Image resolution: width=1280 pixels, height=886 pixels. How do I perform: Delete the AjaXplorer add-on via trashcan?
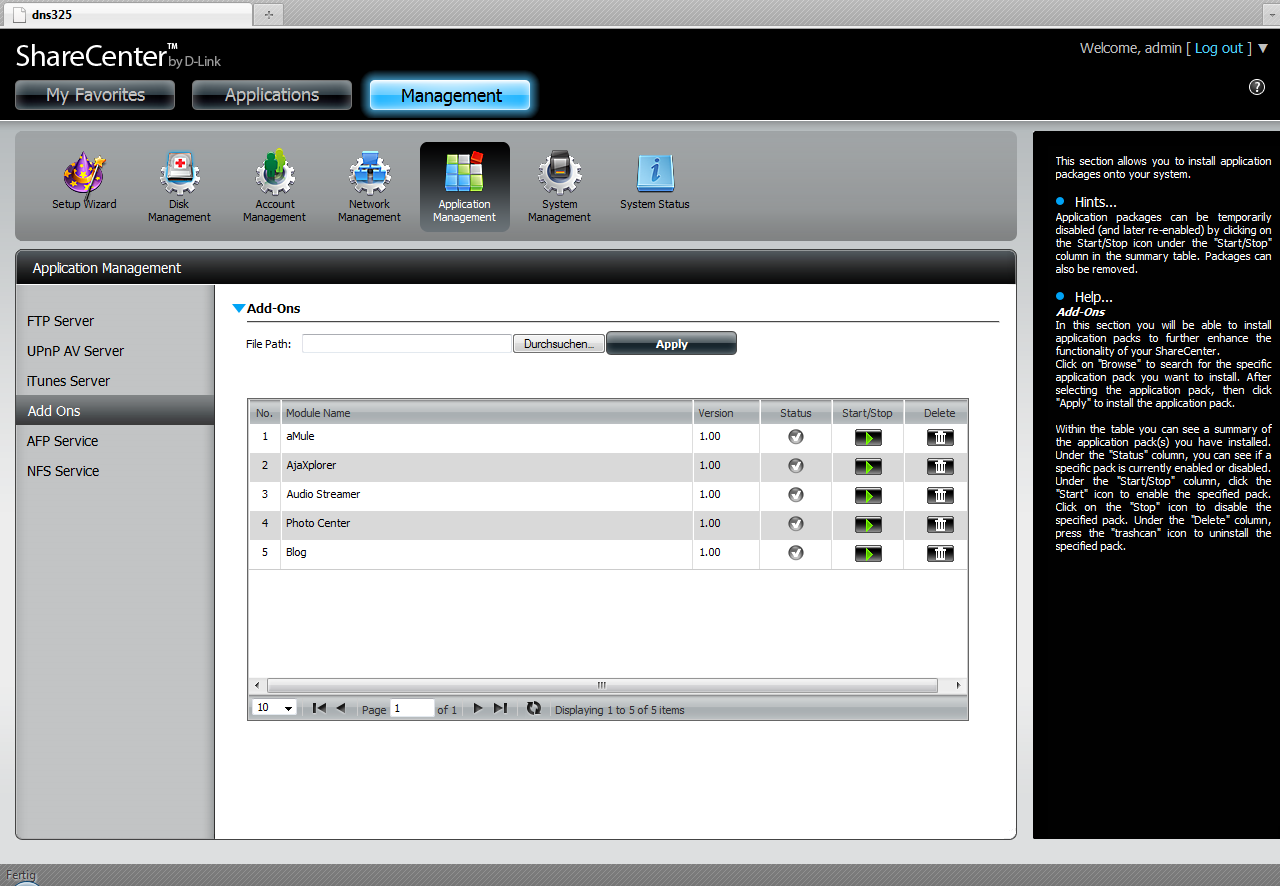pyautogui.click(x=939, y=466)
